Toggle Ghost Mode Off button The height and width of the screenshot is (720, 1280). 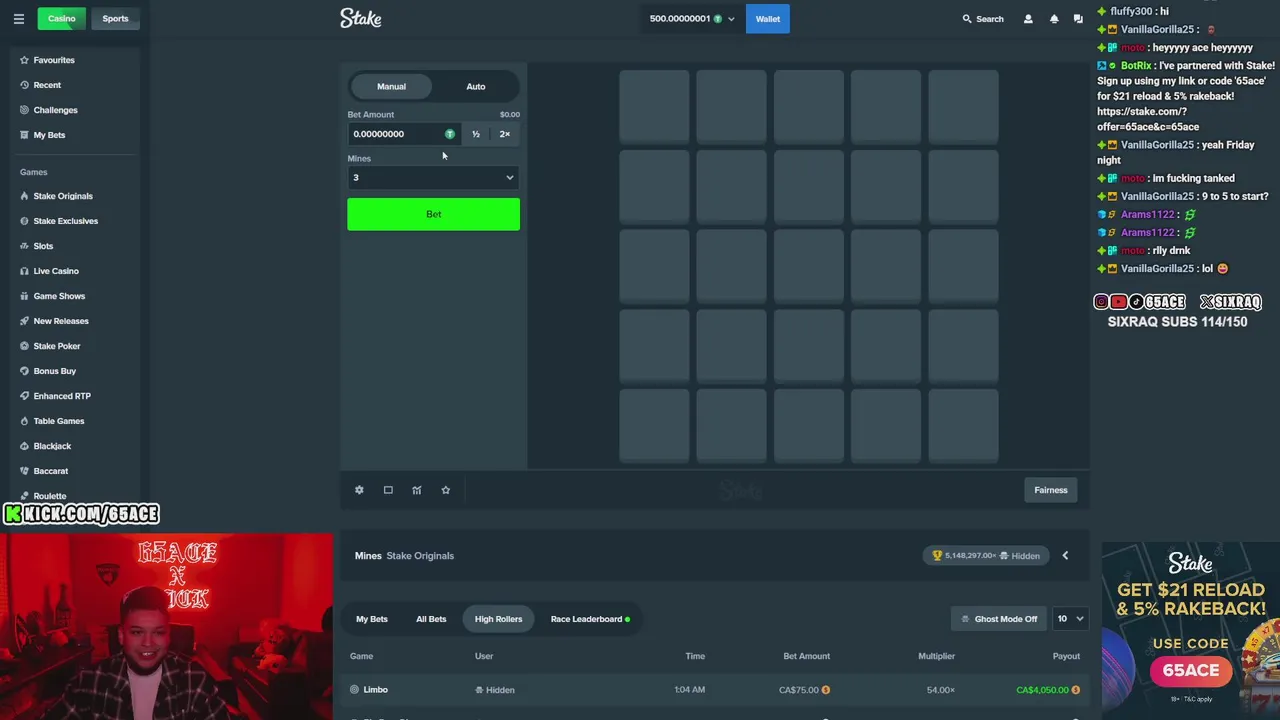(998, 619)
